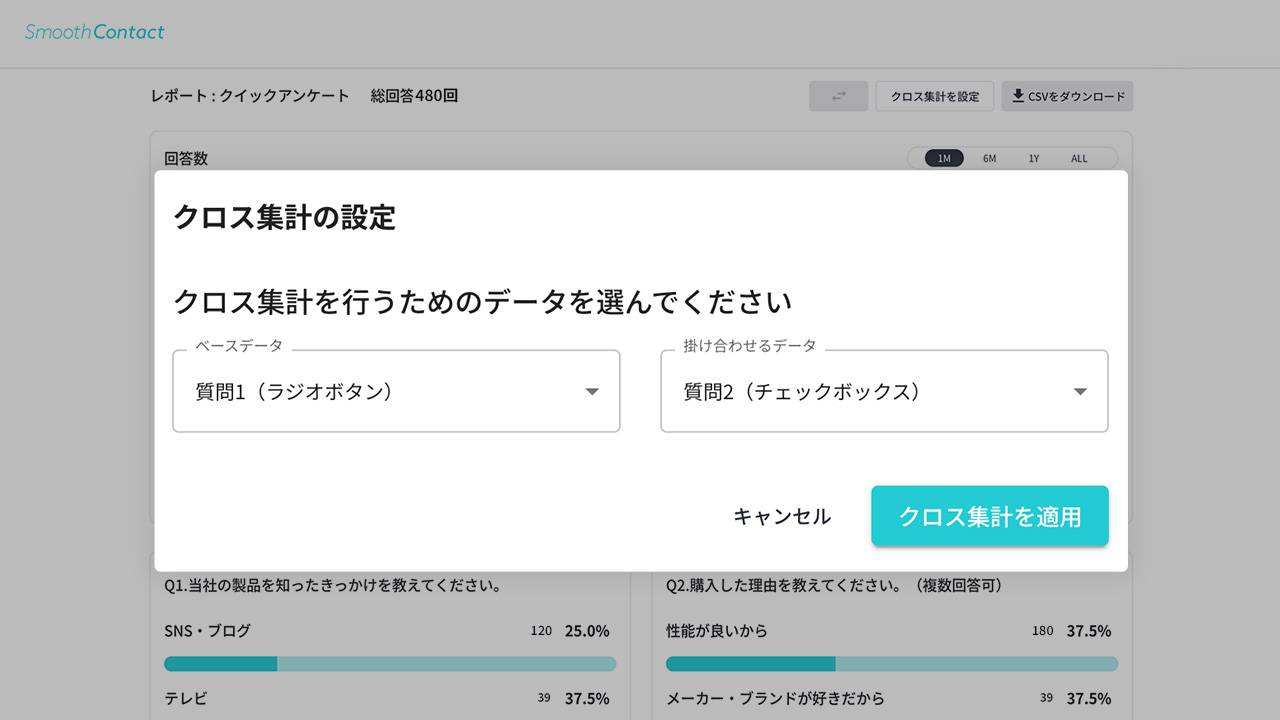Click the メーカー・ブランドが好きだから label
The height and width of the screenshot is (720, 1280).
point(775,698)
